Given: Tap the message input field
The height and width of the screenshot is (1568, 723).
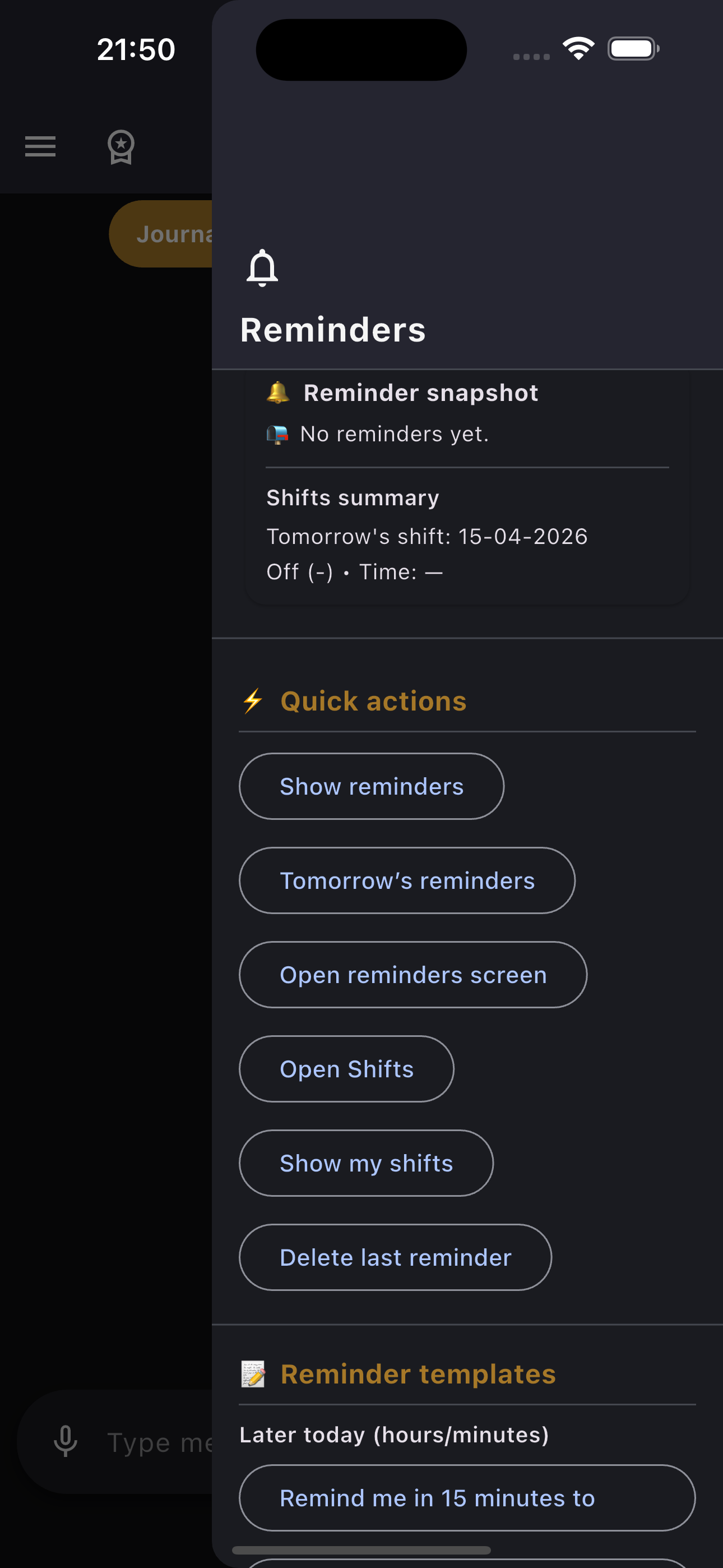Looking at the screenshot, I should coord(152,1440).
